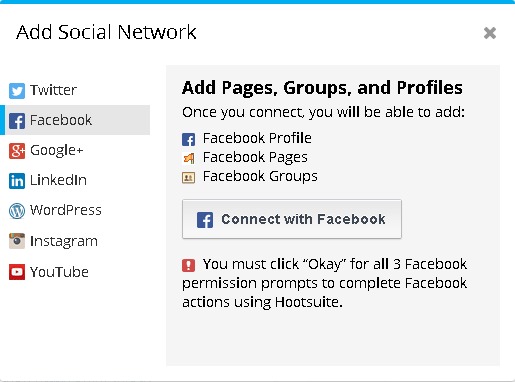Click the Google+ red icon
The height and width of the screenshot is (382, 515).
pos(17,151)
